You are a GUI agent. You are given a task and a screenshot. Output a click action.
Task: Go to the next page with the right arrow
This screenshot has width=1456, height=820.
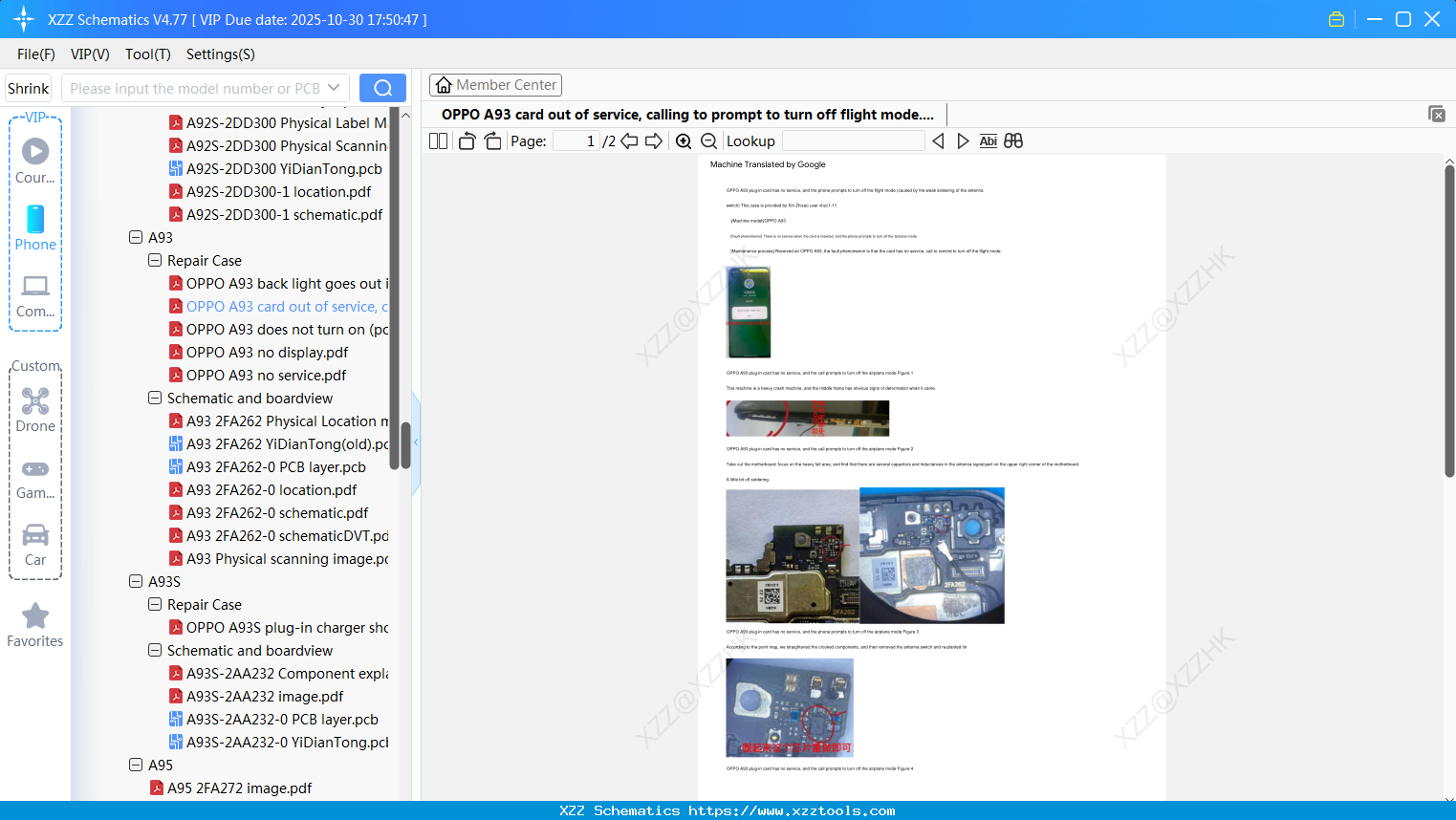[x=654, y=140]
